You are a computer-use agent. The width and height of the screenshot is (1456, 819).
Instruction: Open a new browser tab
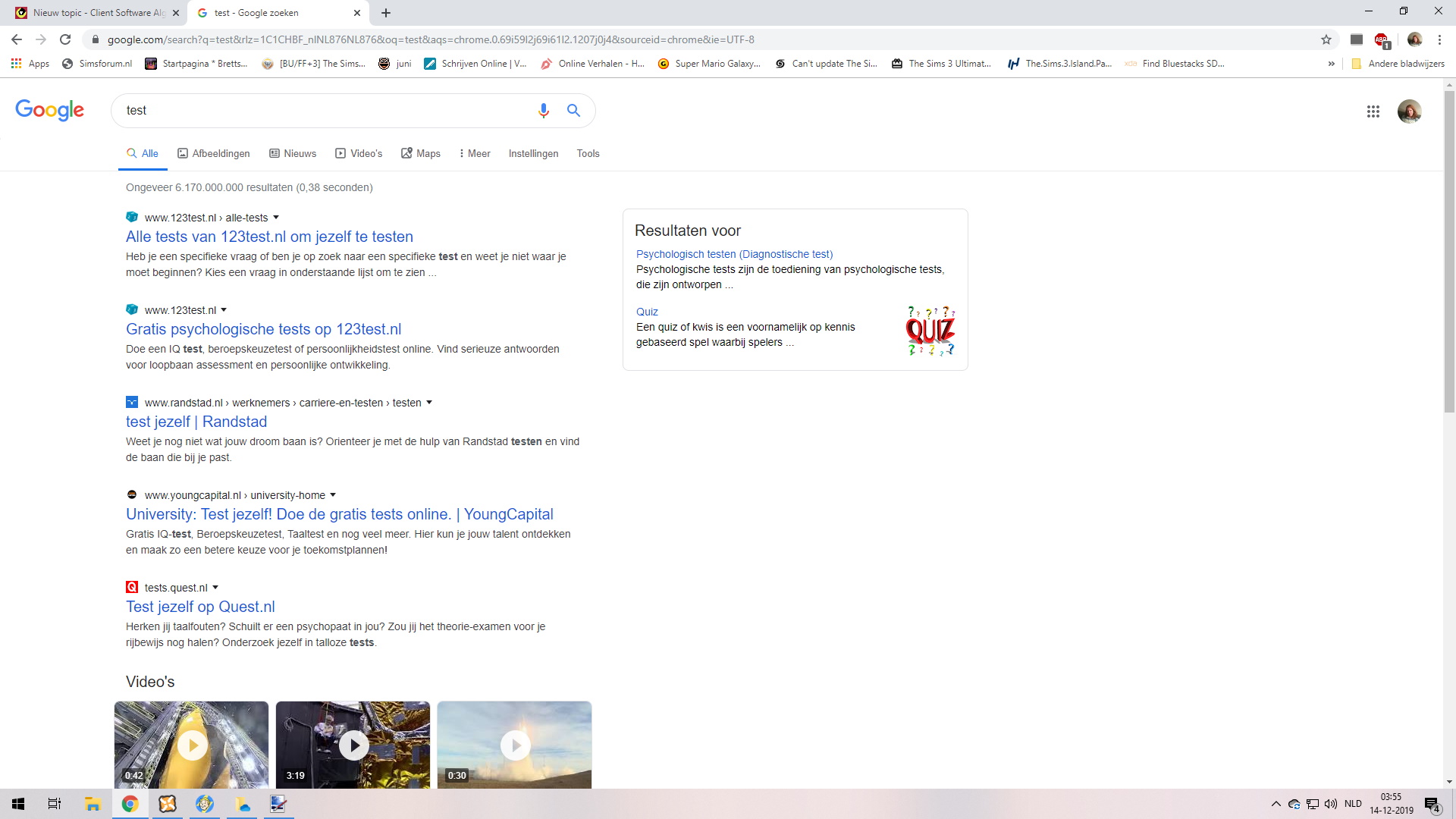(386, 13)
